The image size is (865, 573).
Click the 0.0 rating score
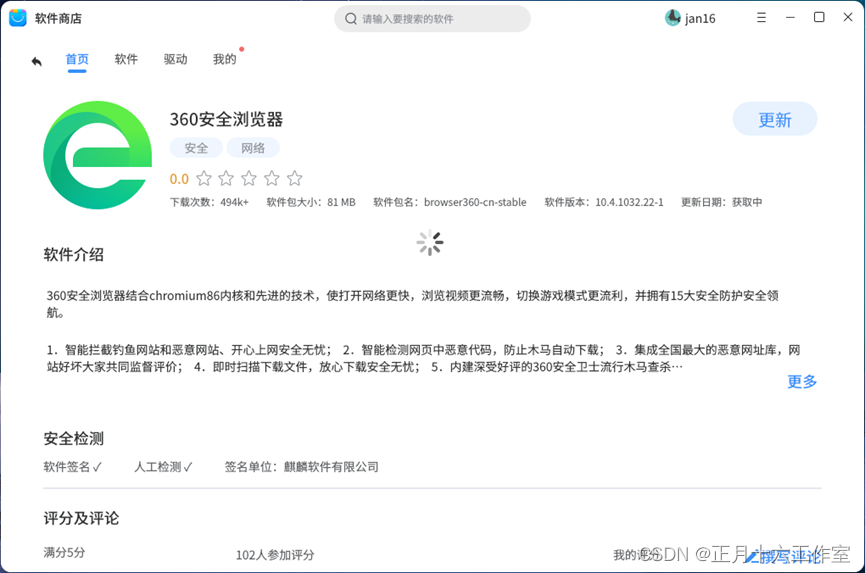click(179, 179)
